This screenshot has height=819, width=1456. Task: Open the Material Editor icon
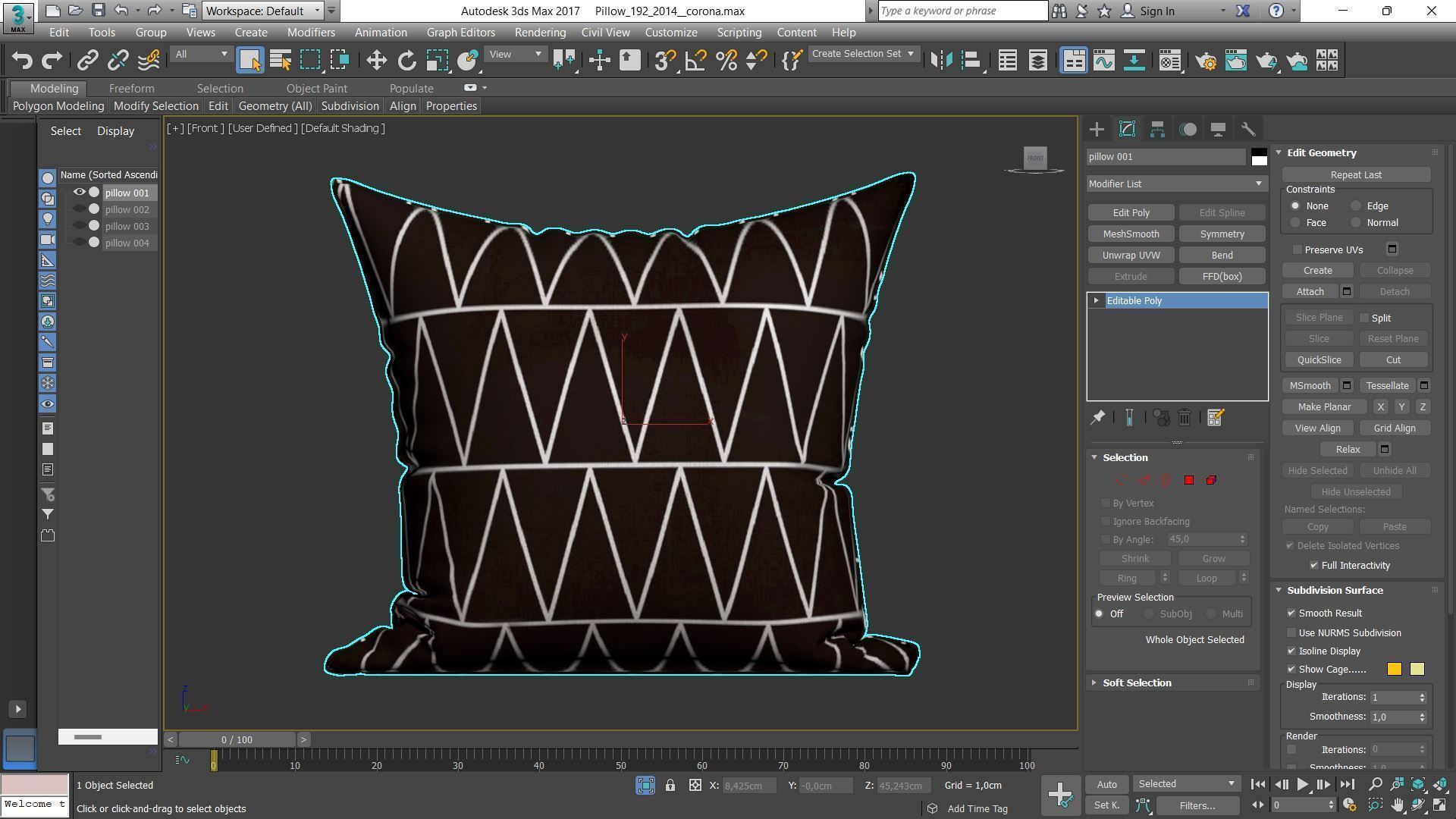click(1170, 60)
